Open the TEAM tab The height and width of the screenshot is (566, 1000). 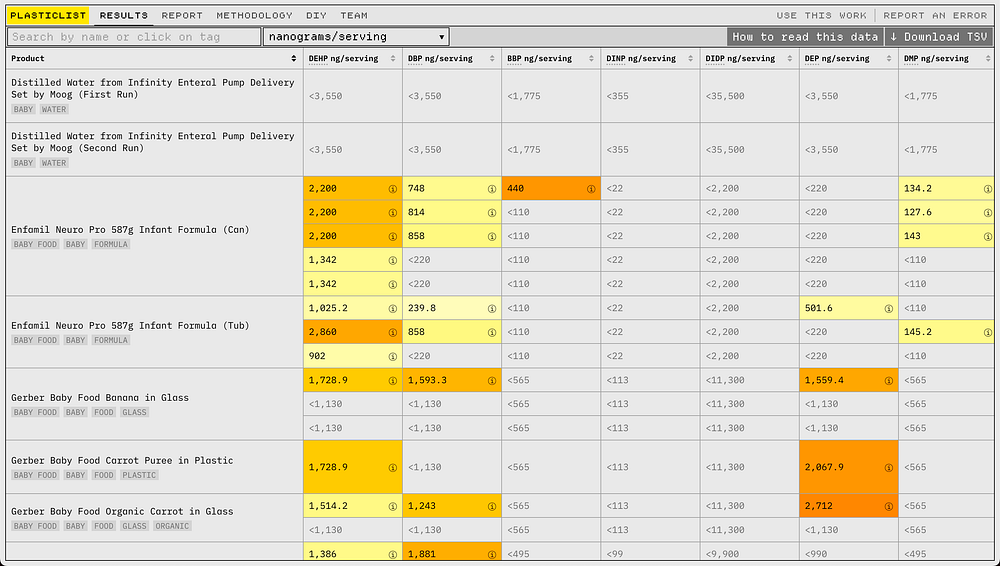point(354,15)
